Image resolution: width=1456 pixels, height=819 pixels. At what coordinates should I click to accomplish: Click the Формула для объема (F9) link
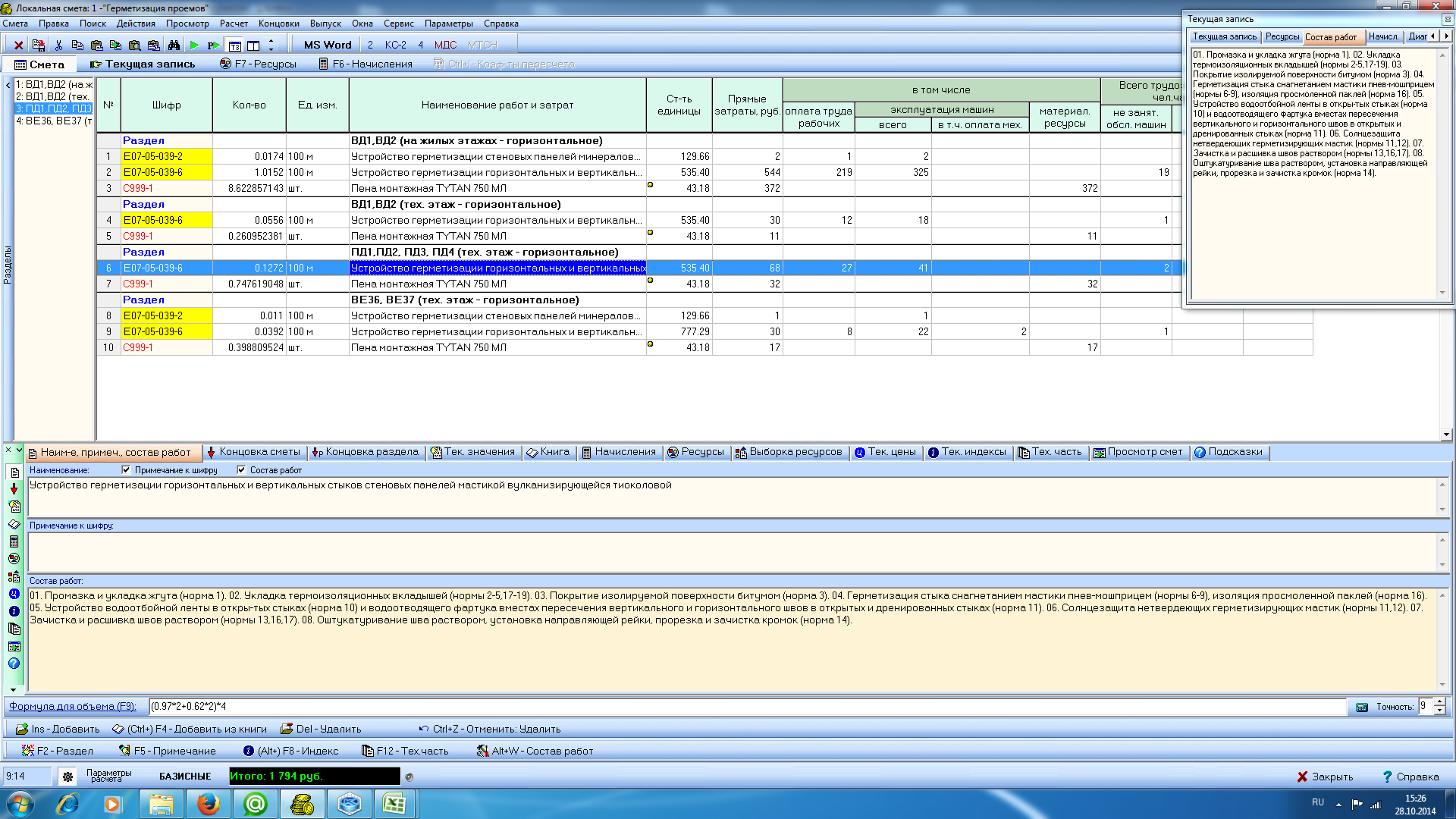click(73, 706)
